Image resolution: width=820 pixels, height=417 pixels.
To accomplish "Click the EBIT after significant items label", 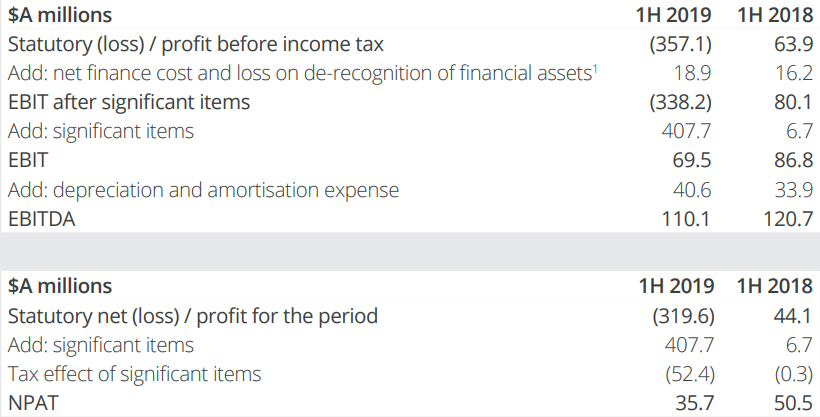I will (x=129, y=102).
